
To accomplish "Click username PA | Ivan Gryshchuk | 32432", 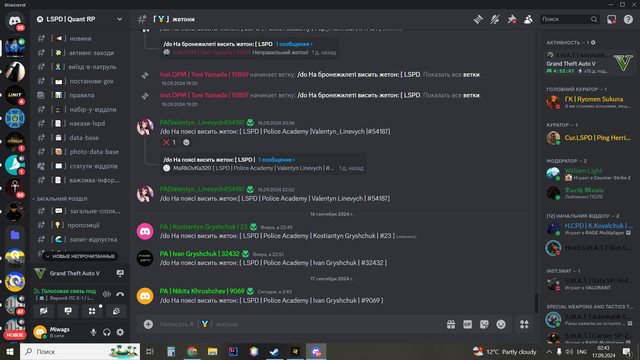I will pos(200,253).
